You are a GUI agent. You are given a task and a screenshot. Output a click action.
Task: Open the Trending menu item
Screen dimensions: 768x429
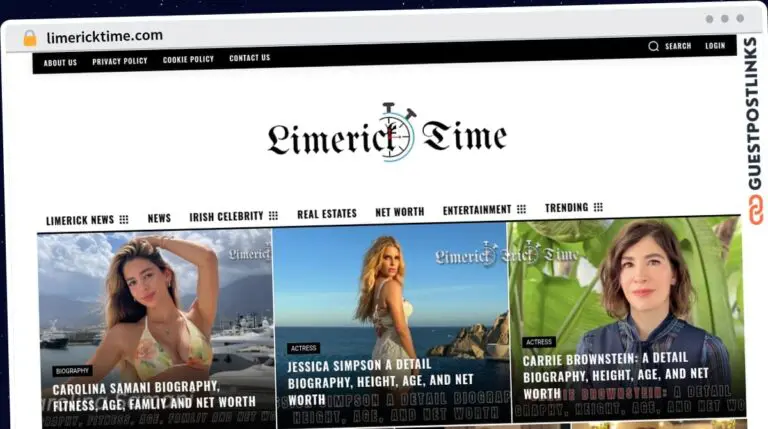tap(567, 208)
